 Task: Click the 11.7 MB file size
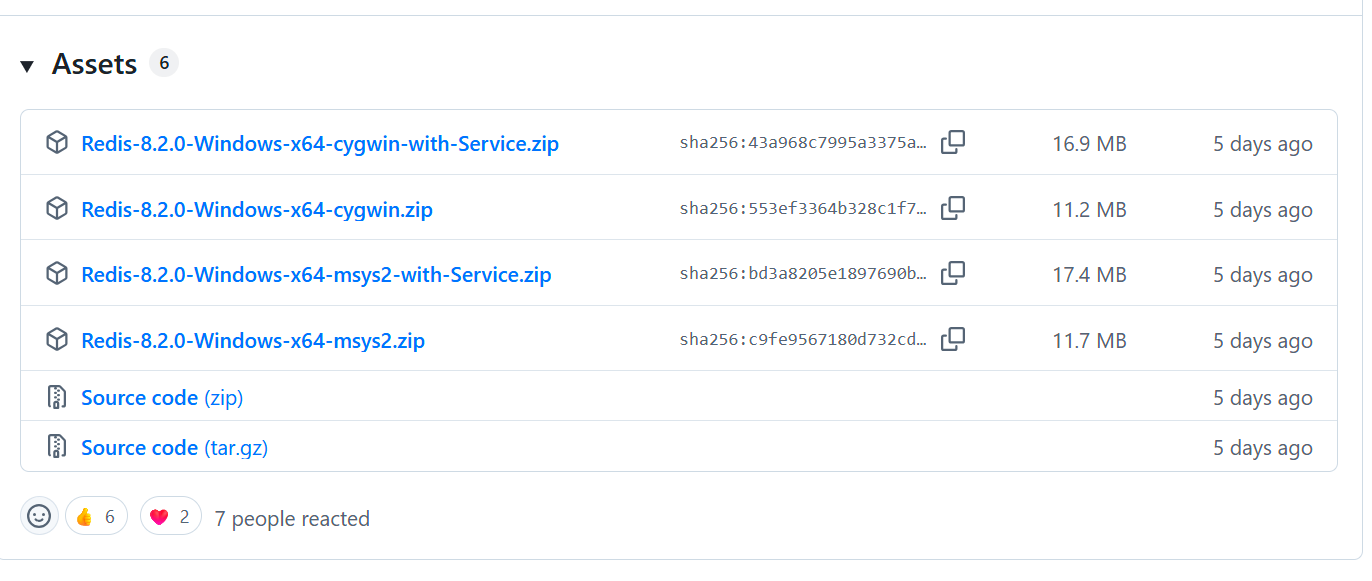[x=1089, y=341]
